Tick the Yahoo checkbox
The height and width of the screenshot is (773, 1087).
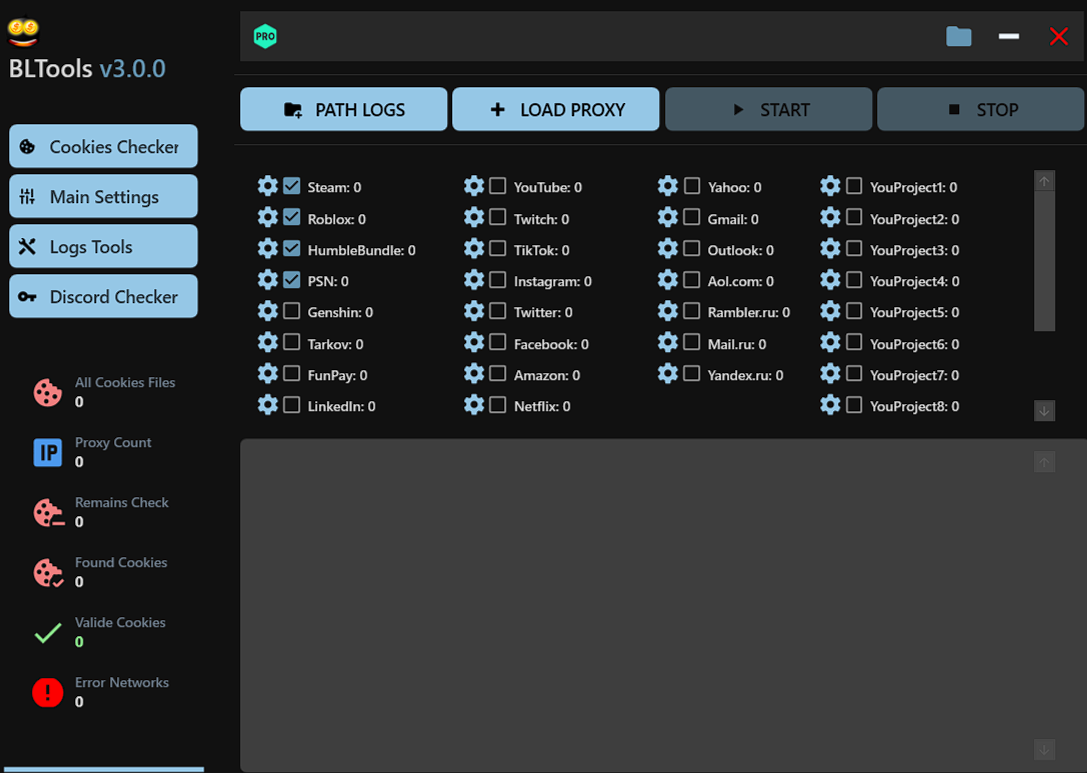click(692, 186)
